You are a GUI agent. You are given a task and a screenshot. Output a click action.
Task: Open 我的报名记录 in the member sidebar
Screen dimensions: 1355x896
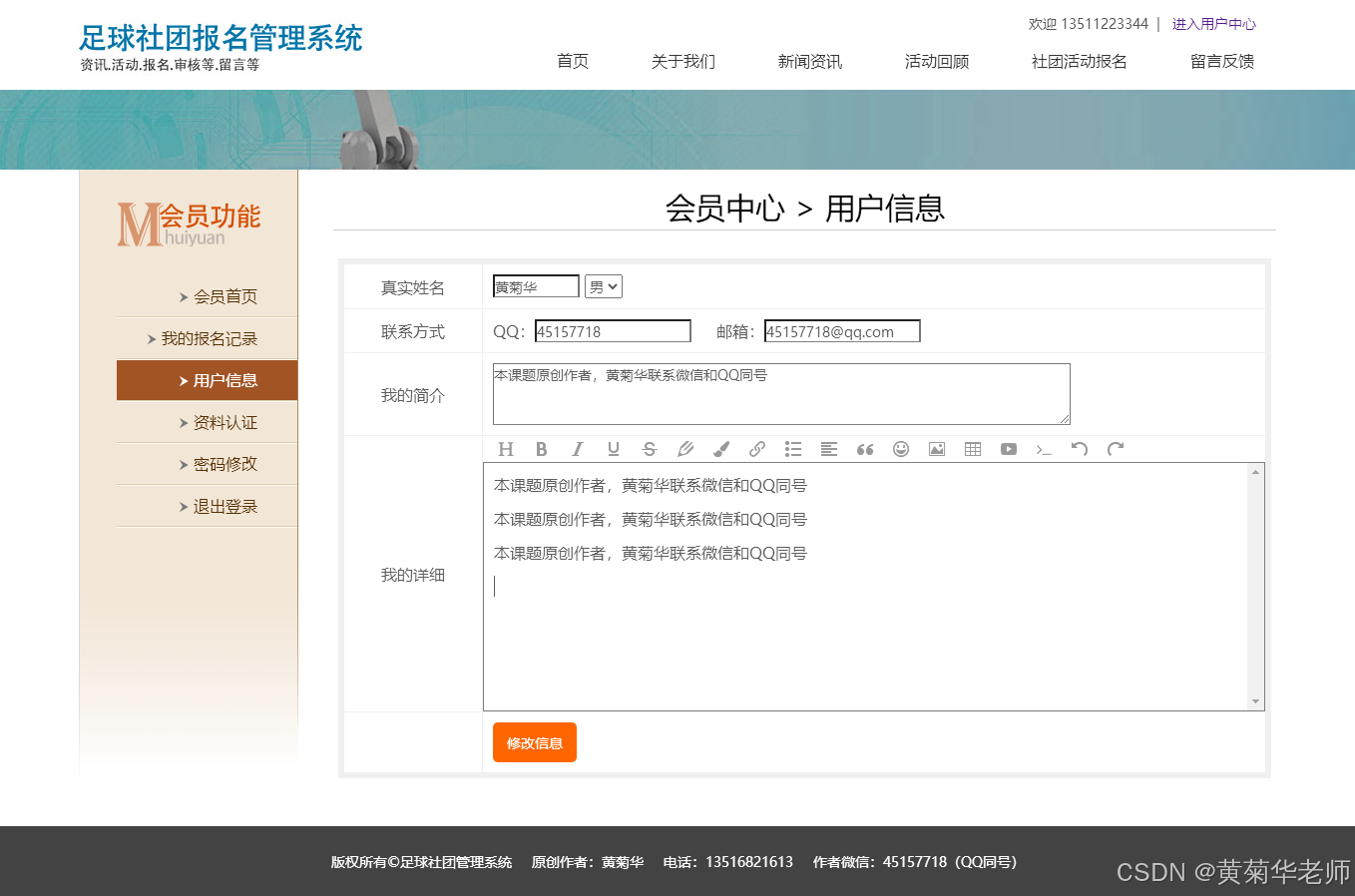208,338
